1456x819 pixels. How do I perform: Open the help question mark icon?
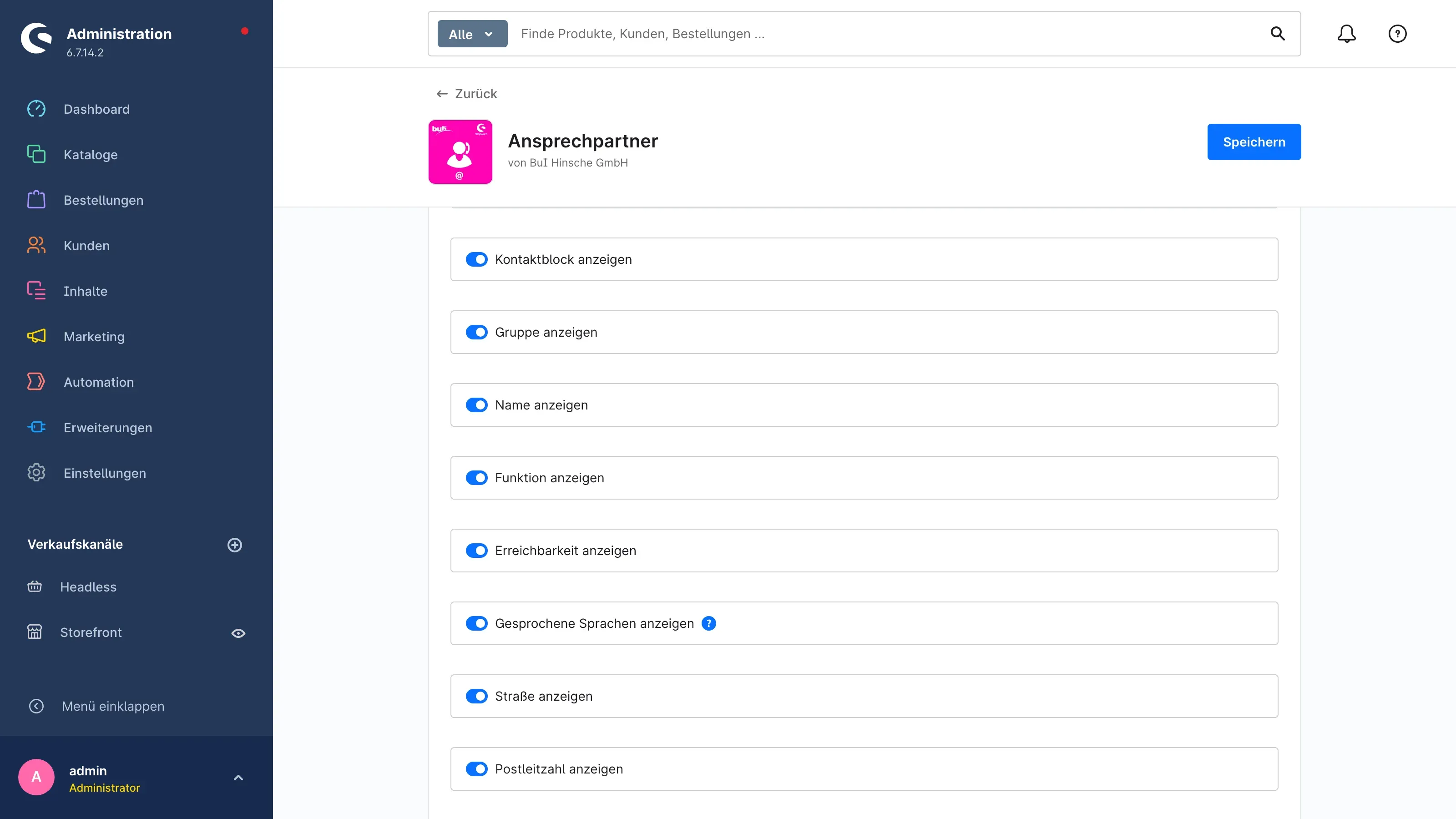click(1397, 34)
